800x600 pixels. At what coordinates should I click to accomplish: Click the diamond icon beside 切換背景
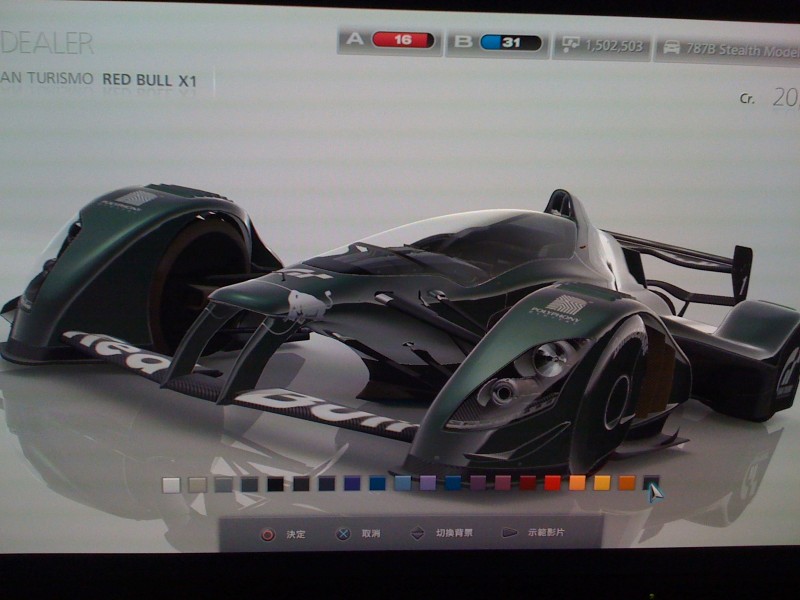(x=417, y=533)
